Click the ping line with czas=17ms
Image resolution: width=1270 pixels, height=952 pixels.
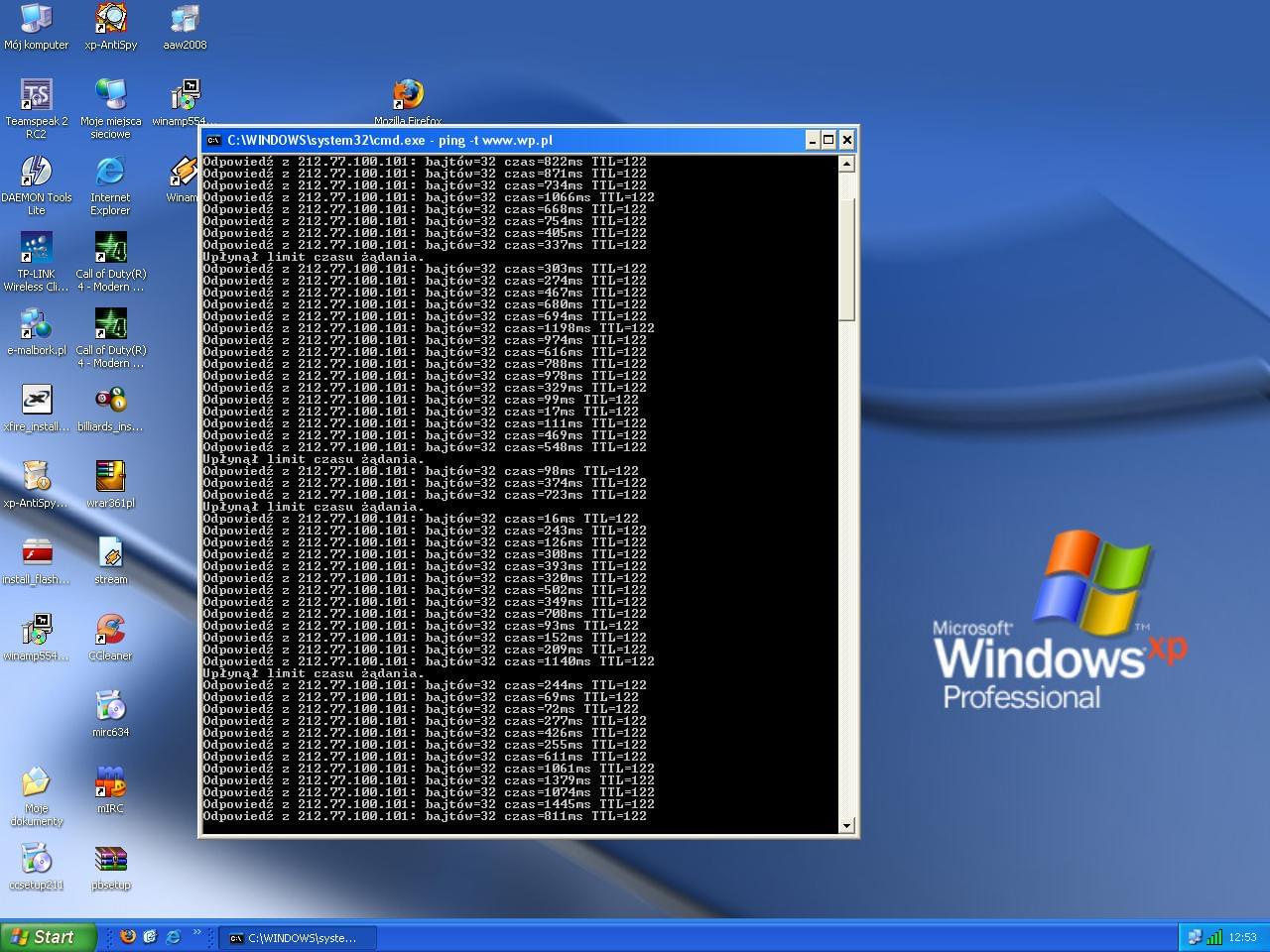pos(421,412)
